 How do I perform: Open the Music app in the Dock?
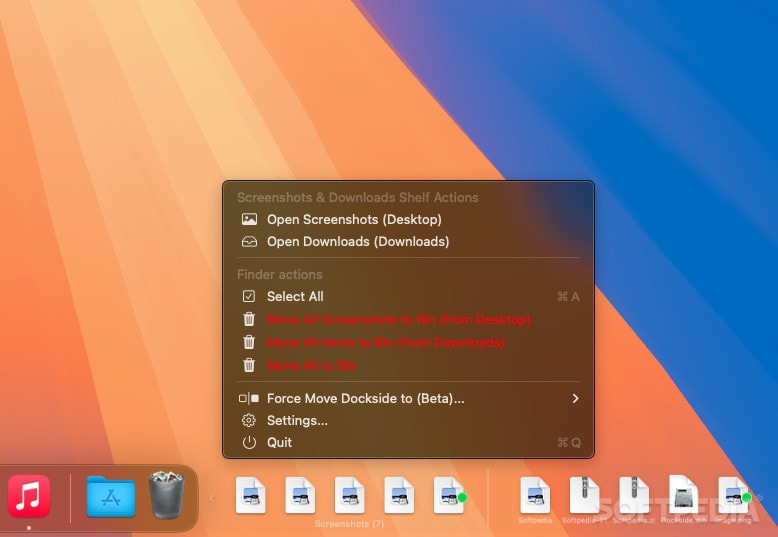(x=29, y=495)
